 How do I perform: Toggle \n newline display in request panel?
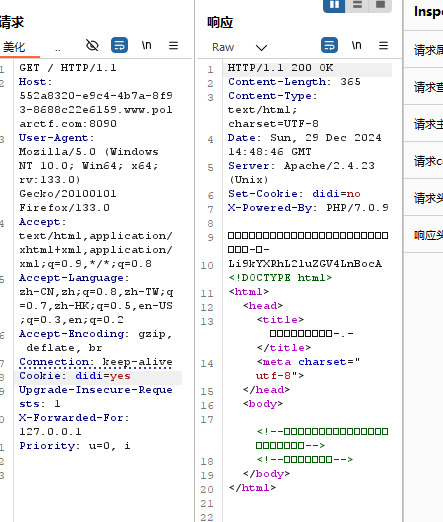(x=146, y=45)
